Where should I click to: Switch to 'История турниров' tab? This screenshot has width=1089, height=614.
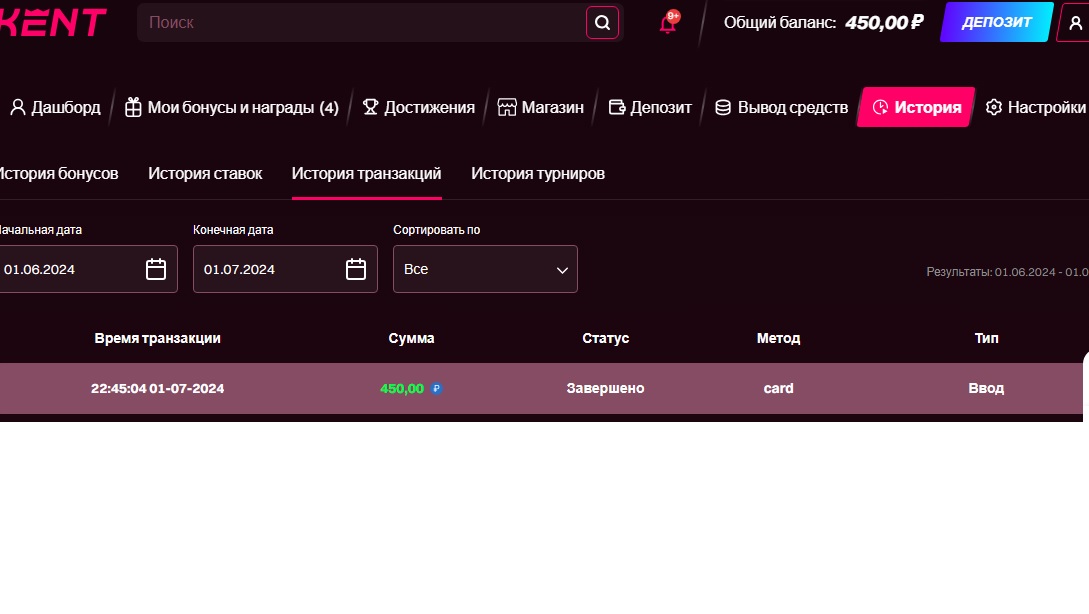click(x=538, y=173)
